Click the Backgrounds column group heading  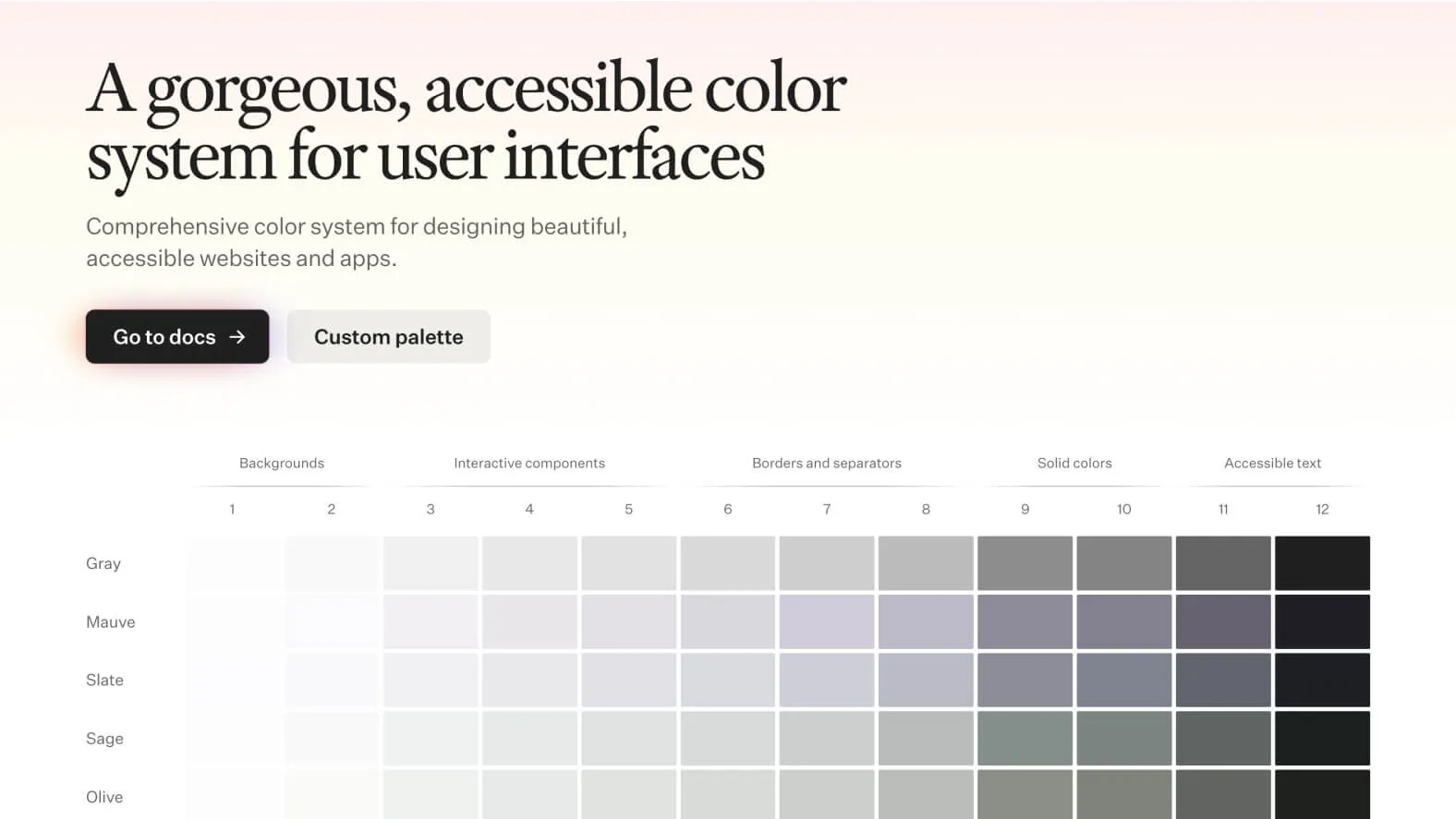[x=282, y=463]
